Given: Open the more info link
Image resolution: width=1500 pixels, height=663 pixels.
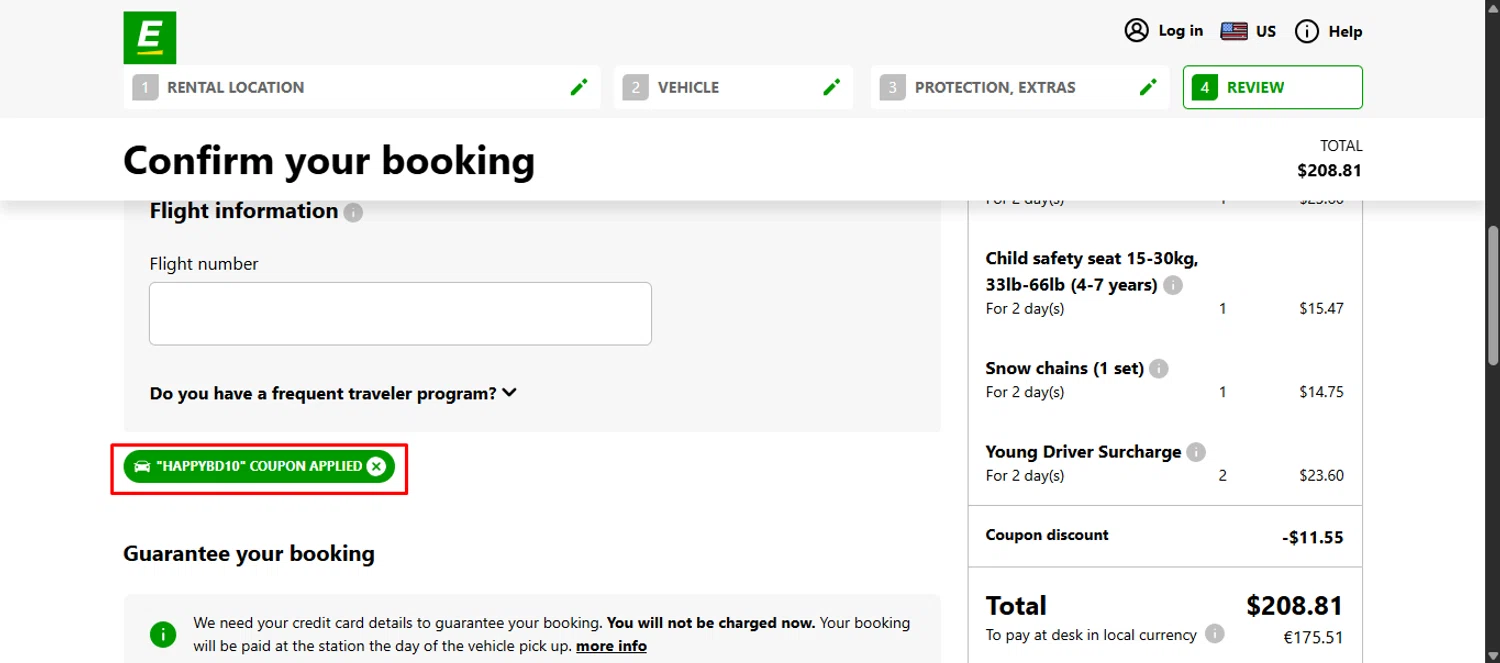Looking at the screenshot, I should point(611,646).
